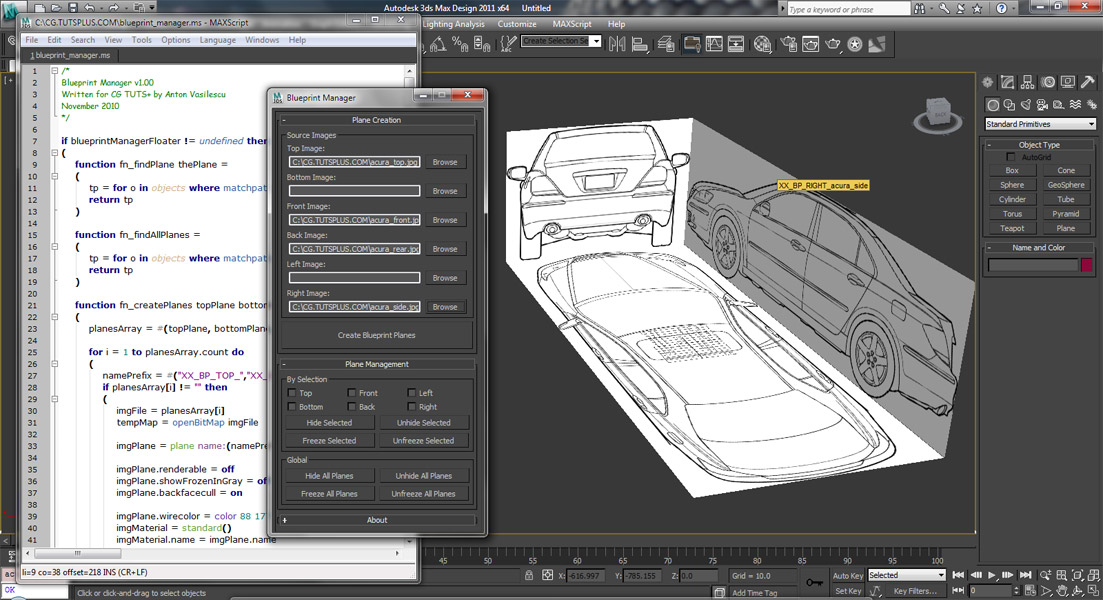The width and height of the screenshot is (1103, 600).
Task: Expand the About rollout
Action: (x=377, y=520)
